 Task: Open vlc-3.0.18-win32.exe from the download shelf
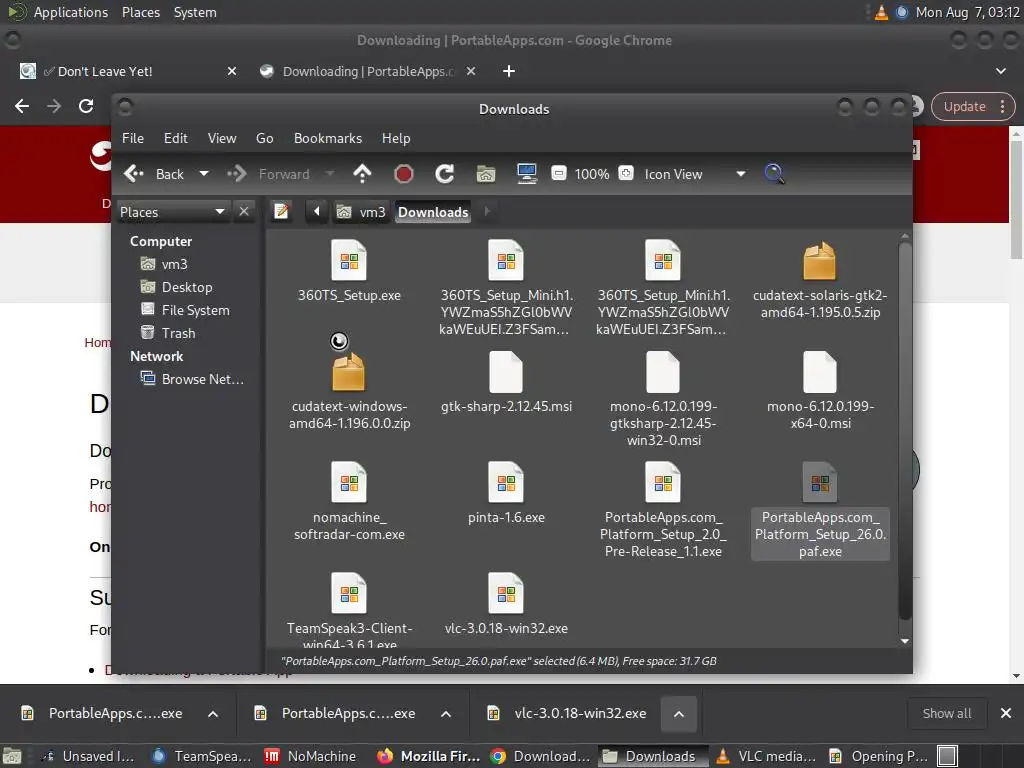[x=568, y=714]
